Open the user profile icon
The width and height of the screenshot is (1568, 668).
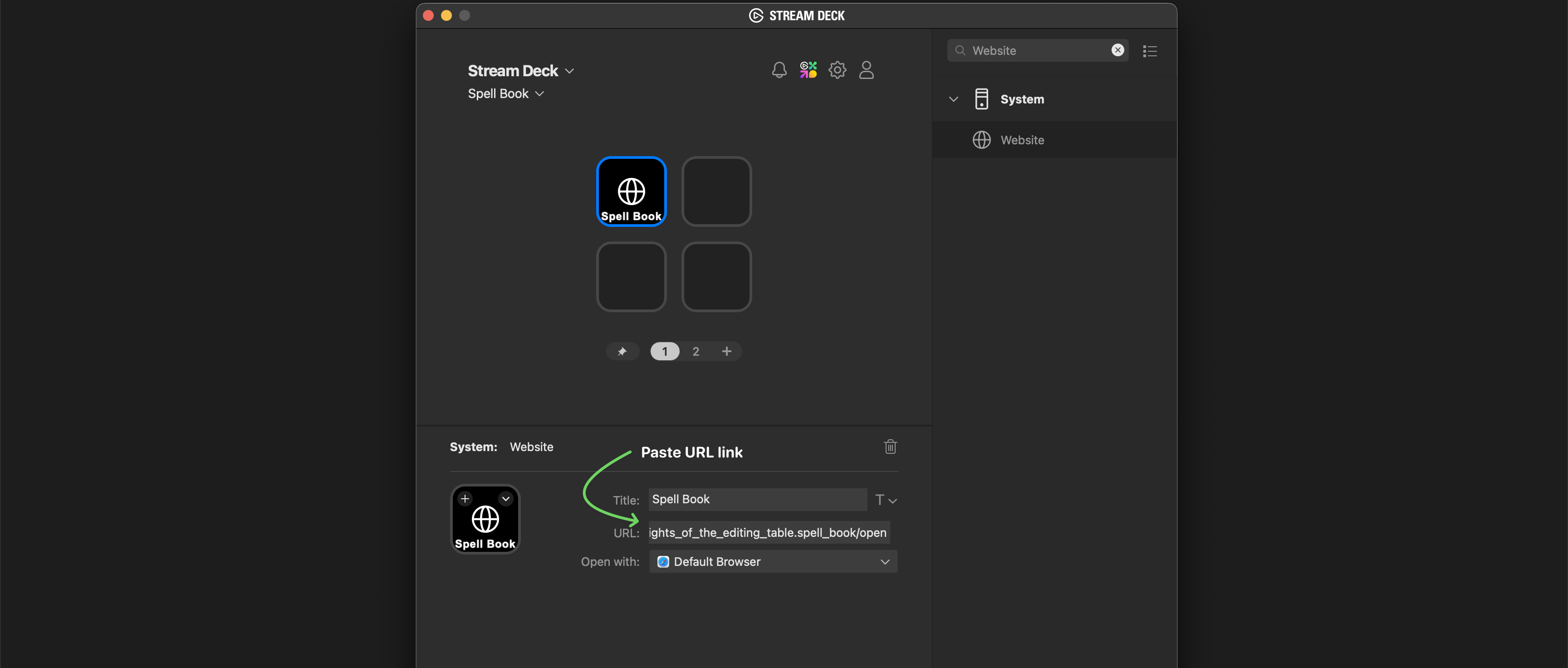coord(866,70)
